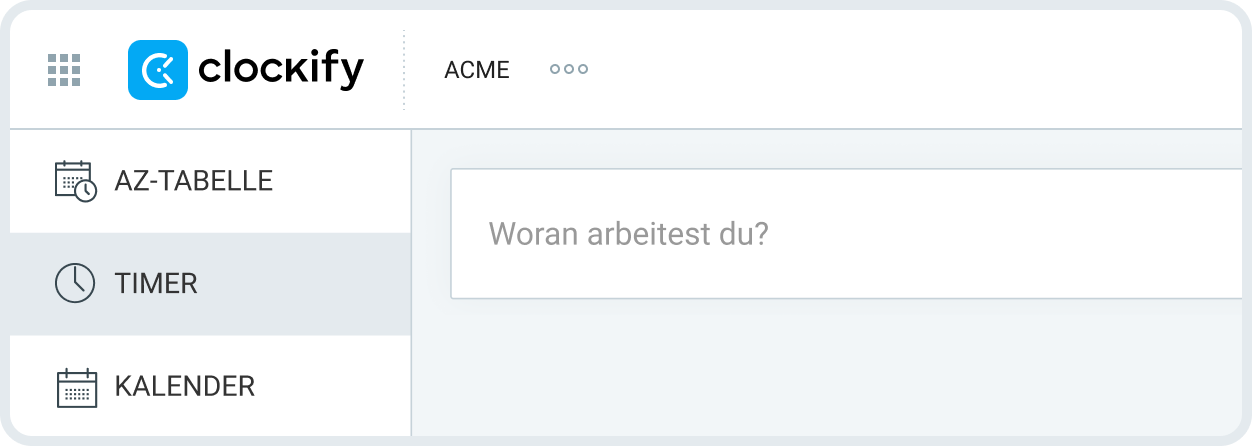Select the ACME workspace name

tap(477, 70)
